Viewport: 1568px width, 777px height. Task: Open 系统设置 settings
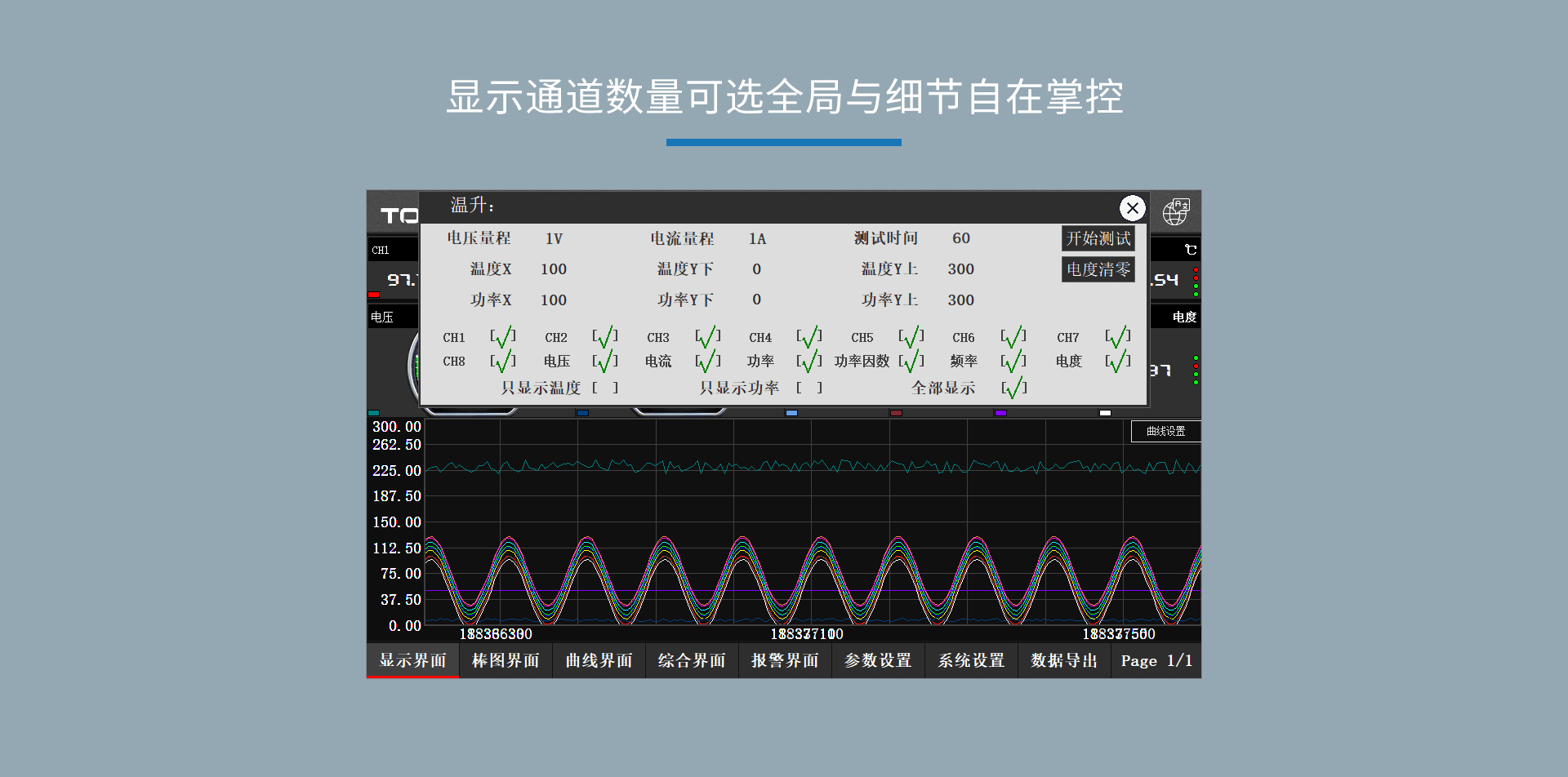pyautogui.click(x=971, y=660)
